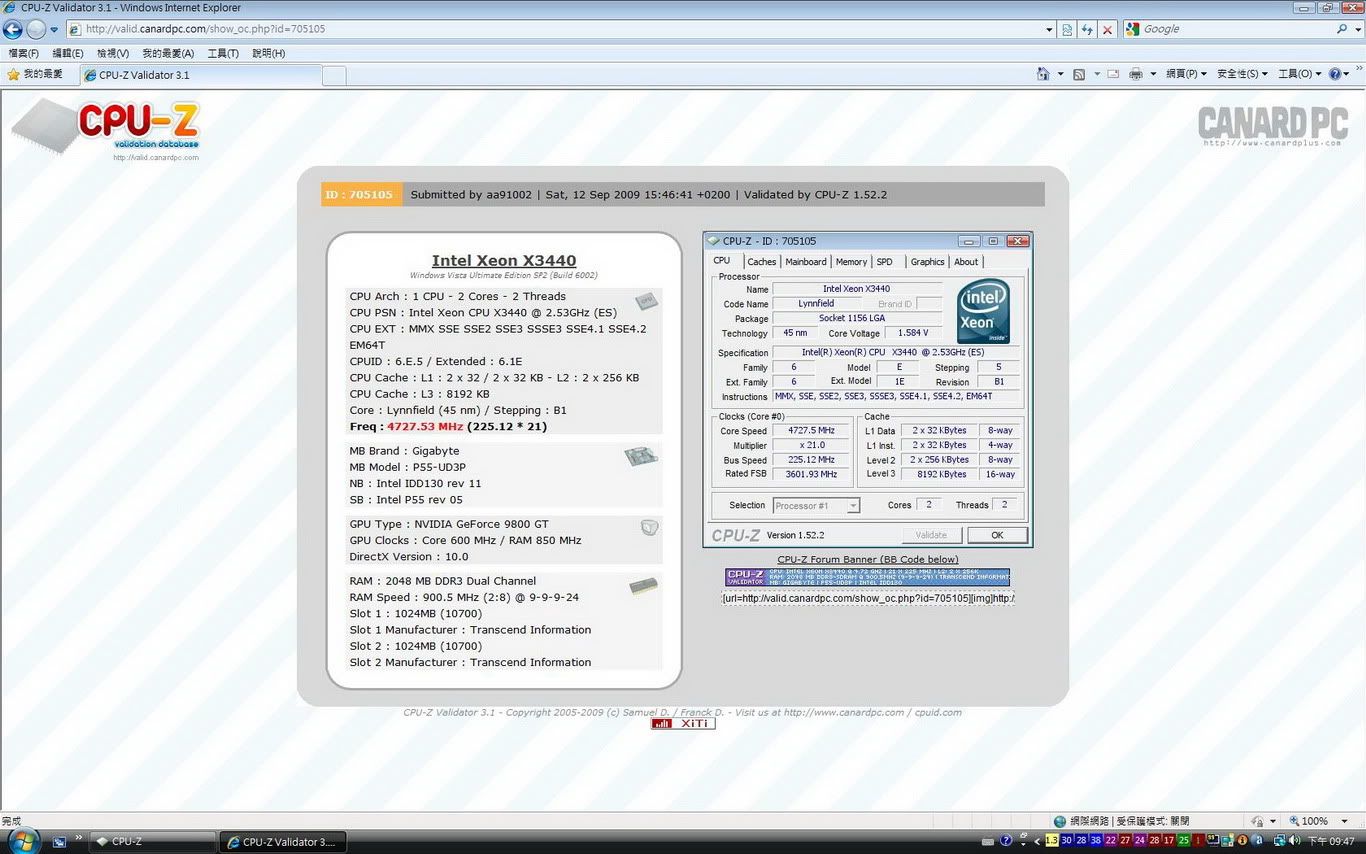1366x854 pixels.
Task: Open the 工具(O) command bar menu
Action: click(x=1300, y=74)
